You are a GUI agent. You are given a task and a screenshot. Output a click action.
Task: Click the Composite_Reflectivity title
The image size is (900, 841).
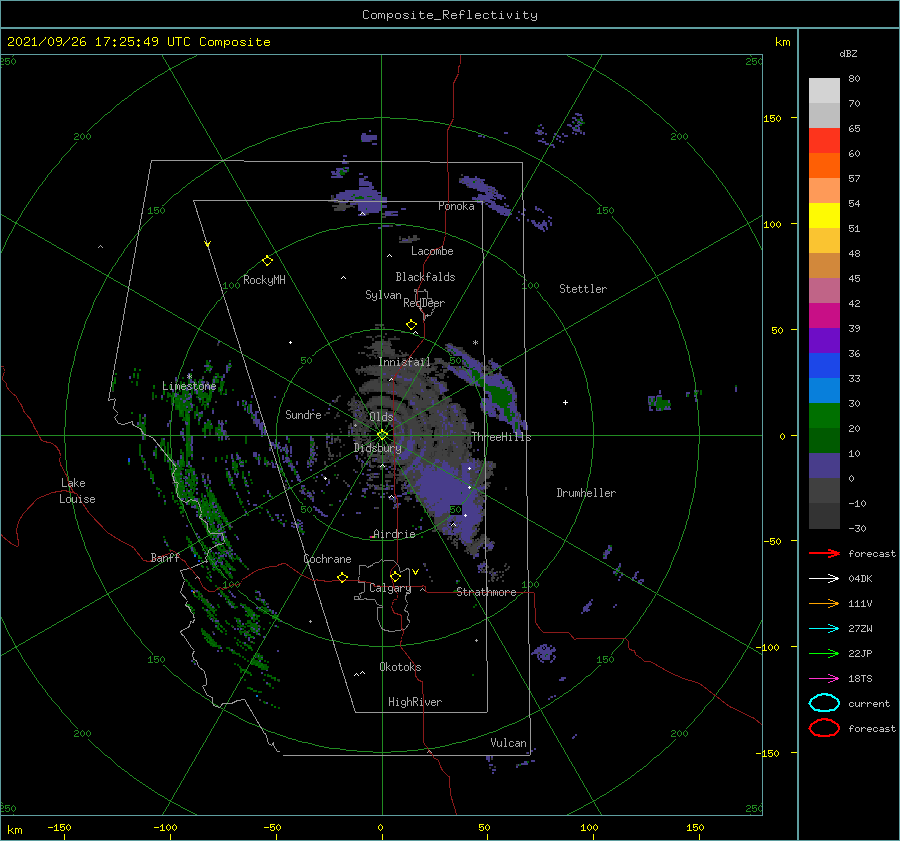450,15
